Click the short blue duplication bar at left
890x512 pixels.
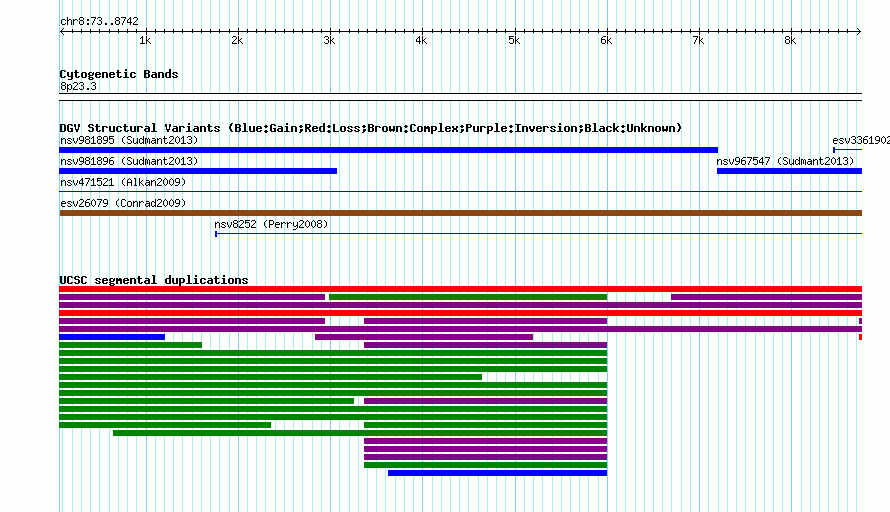(x=112, y=337)
